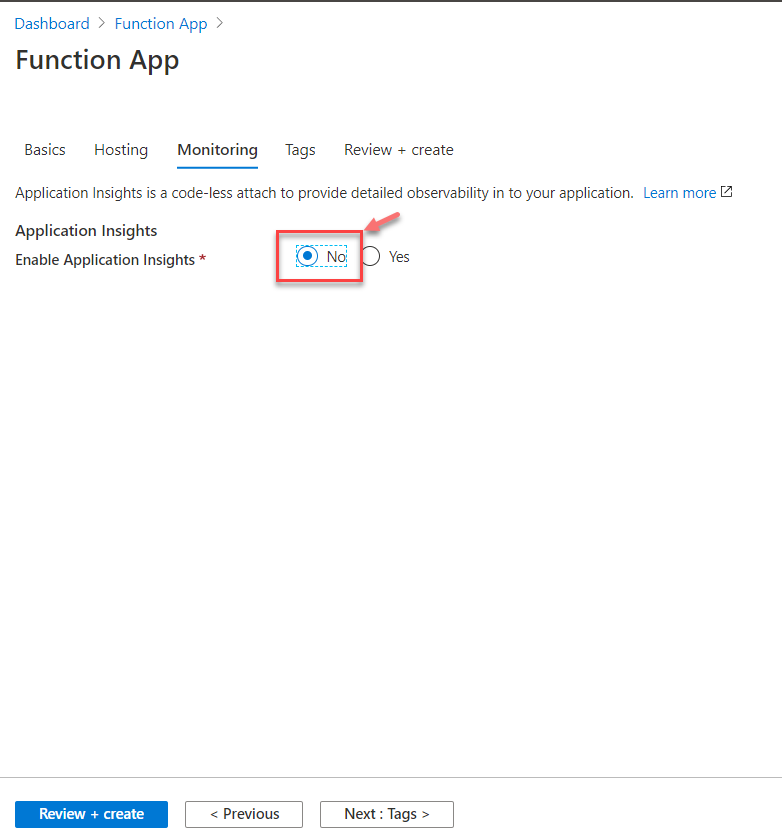The width and height of the screenshot is (782, 840).
Task: Enable Application Insights with Yes option
Action: click(371, 257)
